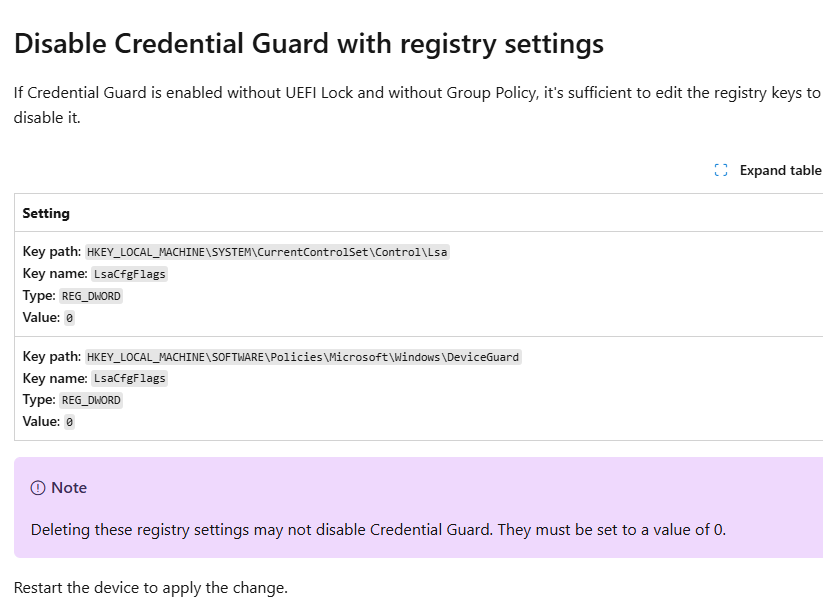Viewport: 823px width, 610px height.
Task: Click the Note info circle icon
Action: click(38, 488)
